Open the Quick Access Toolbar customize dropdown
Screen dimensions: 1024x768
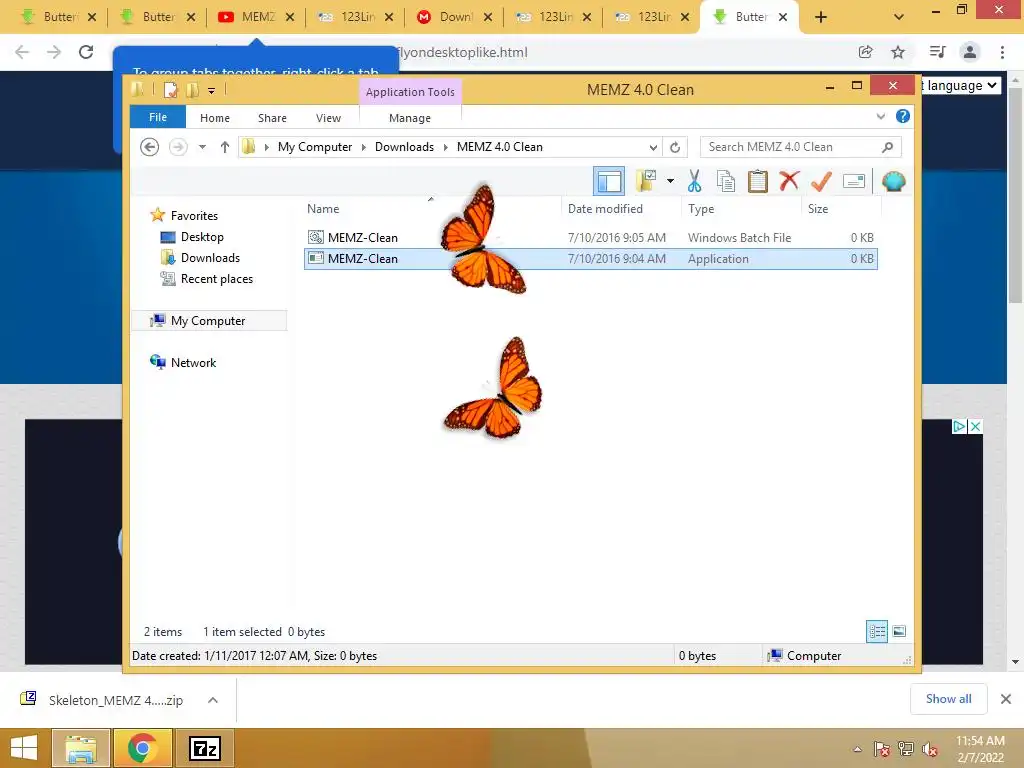(x=212, y=91)
